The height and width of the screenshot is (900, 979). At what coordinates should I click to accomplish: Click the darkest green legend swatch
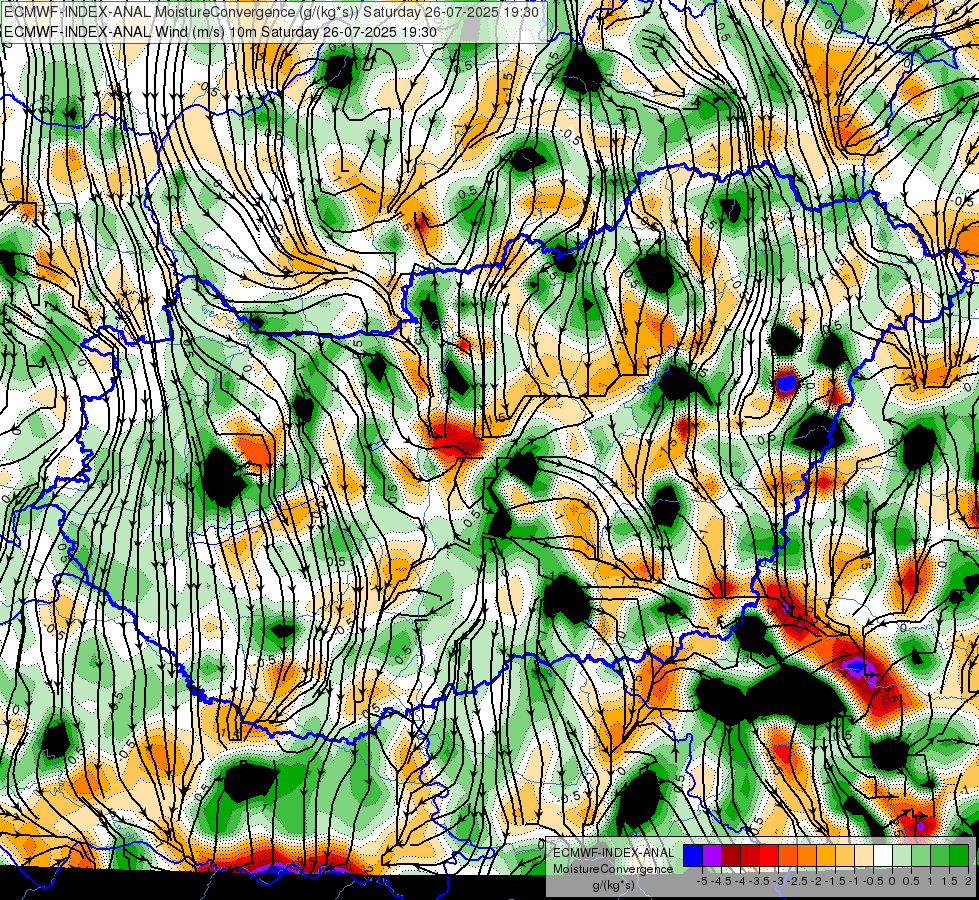pyautogui.click(x=959, y=856)
